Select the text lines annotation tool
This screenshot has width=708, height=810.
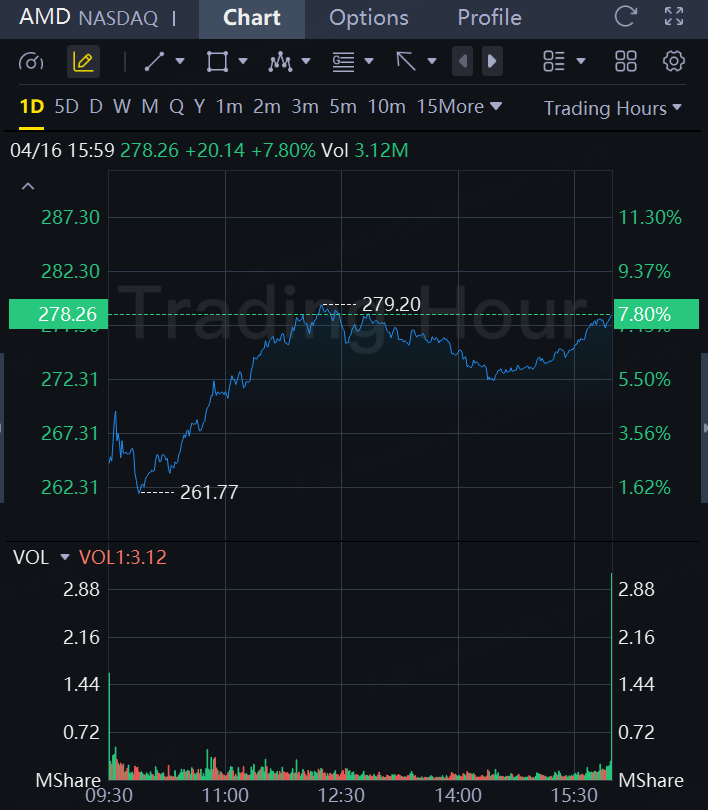tap(343, 61)
